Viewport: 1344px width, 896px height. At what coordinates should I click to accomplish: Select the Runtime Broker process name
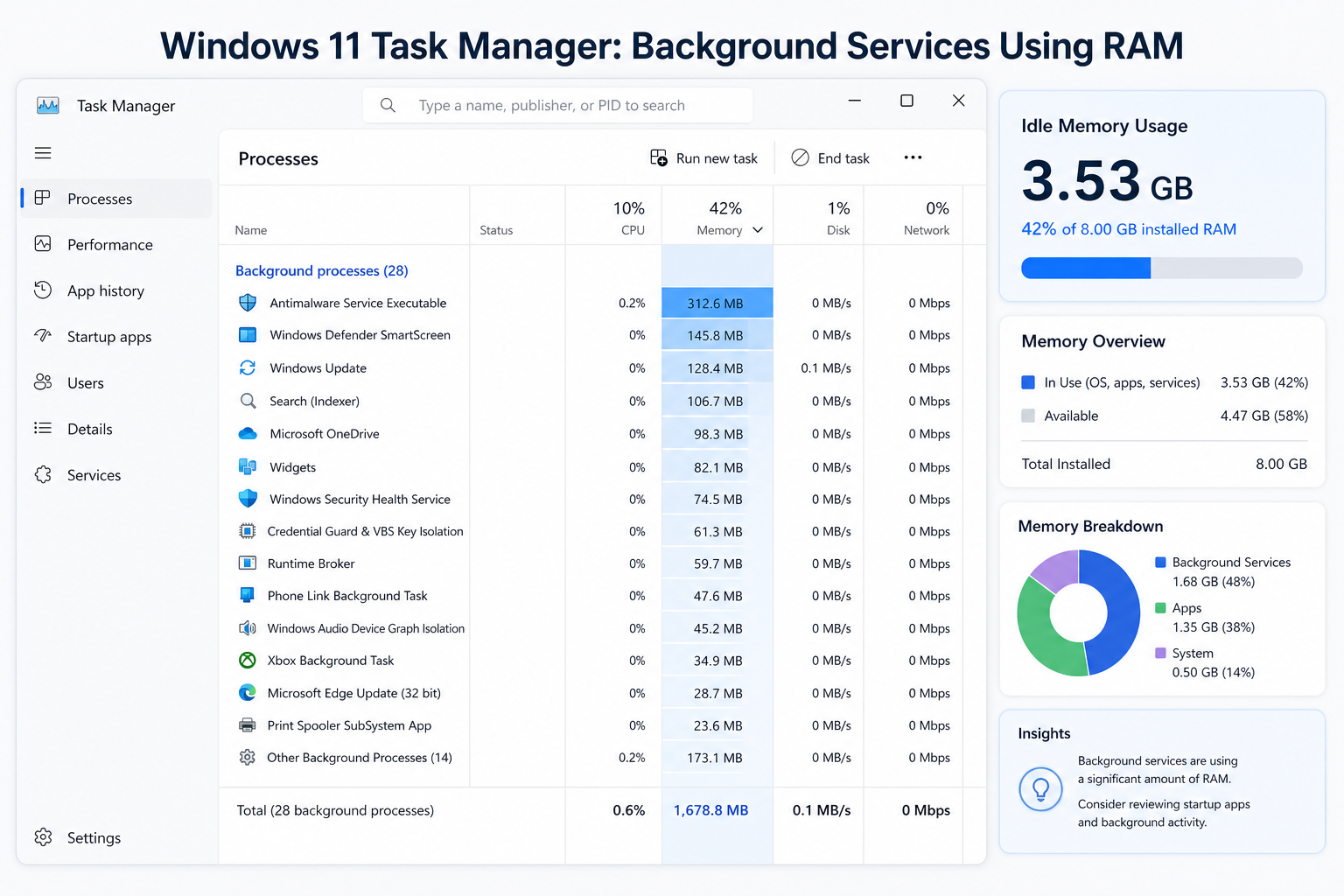click(x=311, y=563)
